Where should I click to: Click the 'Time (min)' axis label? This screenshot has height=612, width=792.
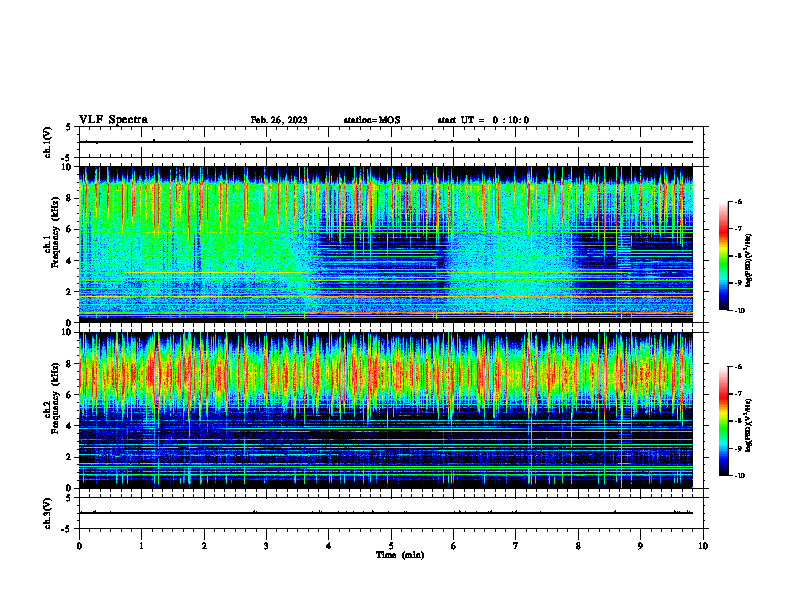(x=400, y=555)
